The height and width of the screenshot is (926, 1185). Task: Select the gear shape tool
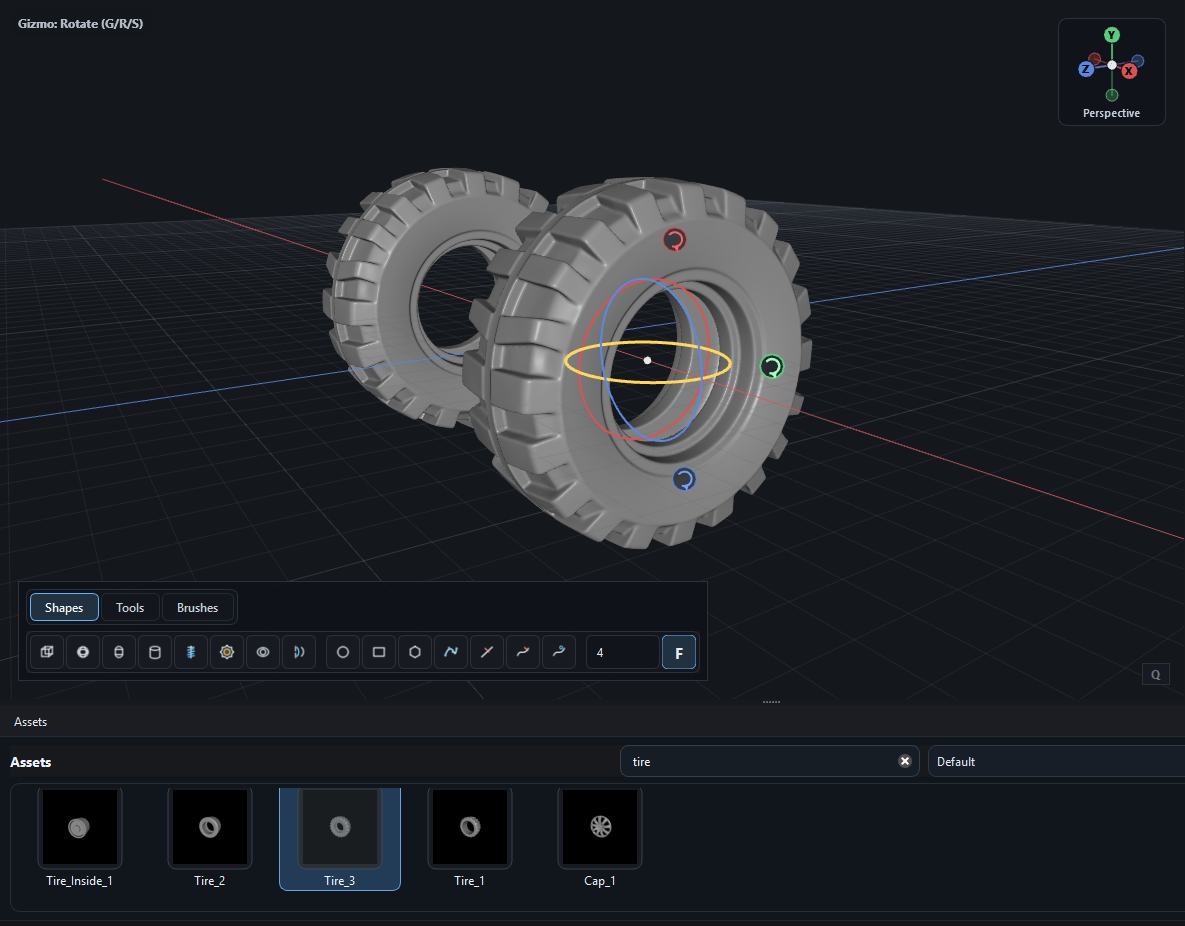[227, 652]
